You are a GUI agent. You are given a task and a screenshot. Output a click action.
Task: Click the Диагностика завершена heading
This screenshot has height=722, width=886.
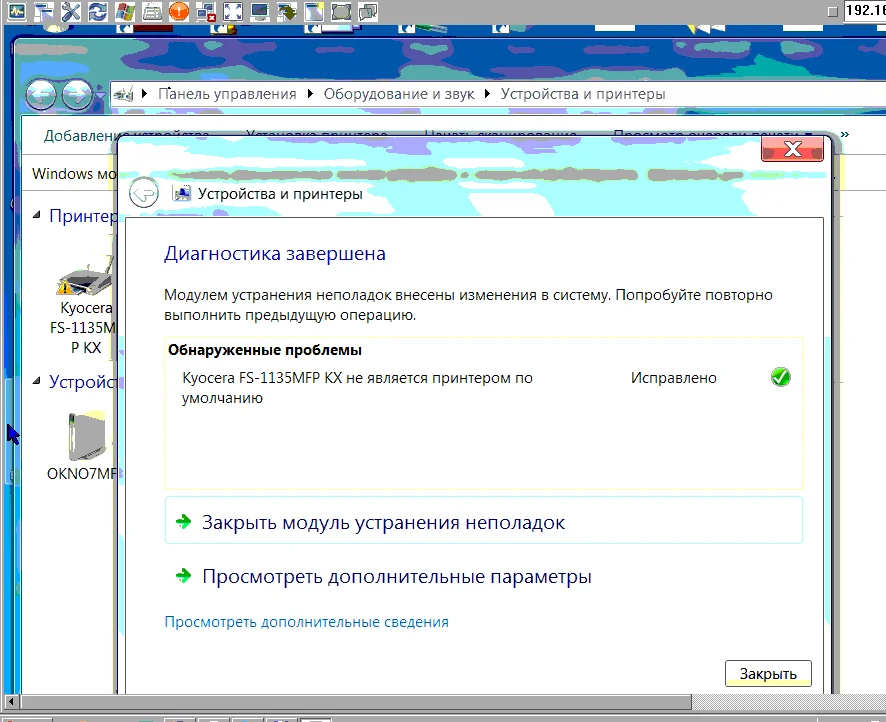pyautogui.click(x=275, y=254)
